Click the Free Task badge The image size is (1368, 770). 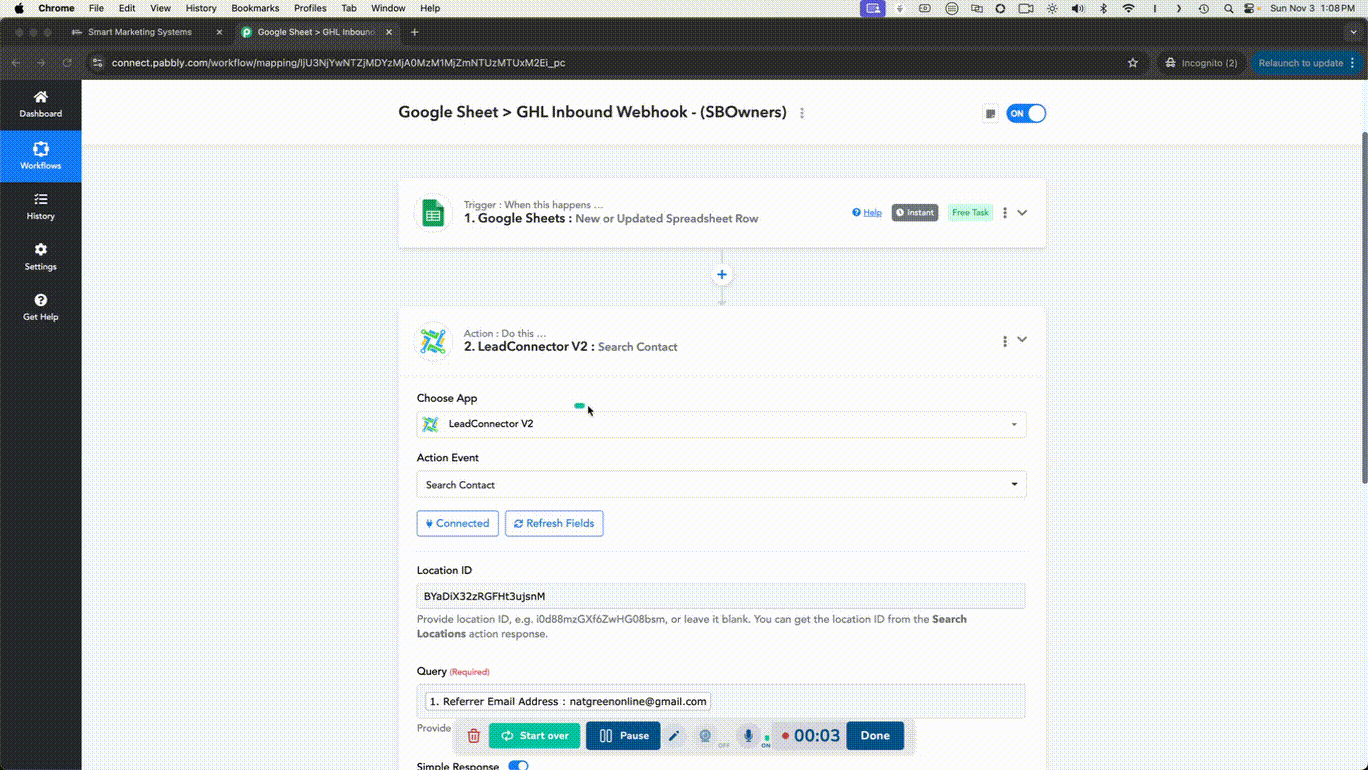(x=970, y=213)
